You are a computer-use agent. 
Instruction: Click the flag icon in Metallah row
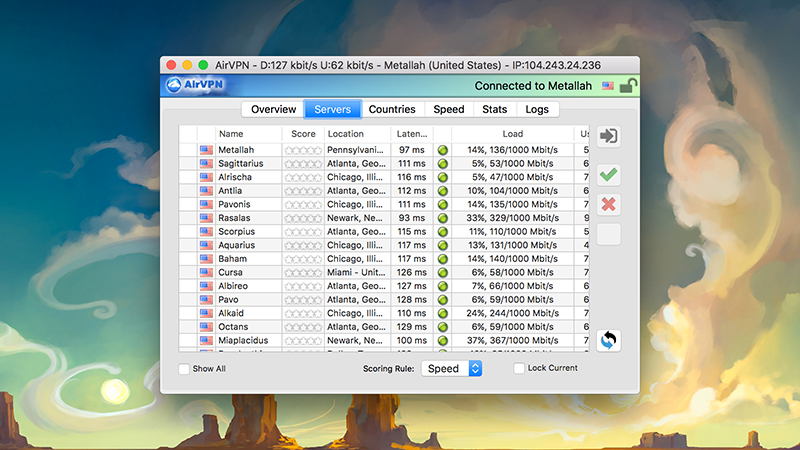(x=206, y=150)
